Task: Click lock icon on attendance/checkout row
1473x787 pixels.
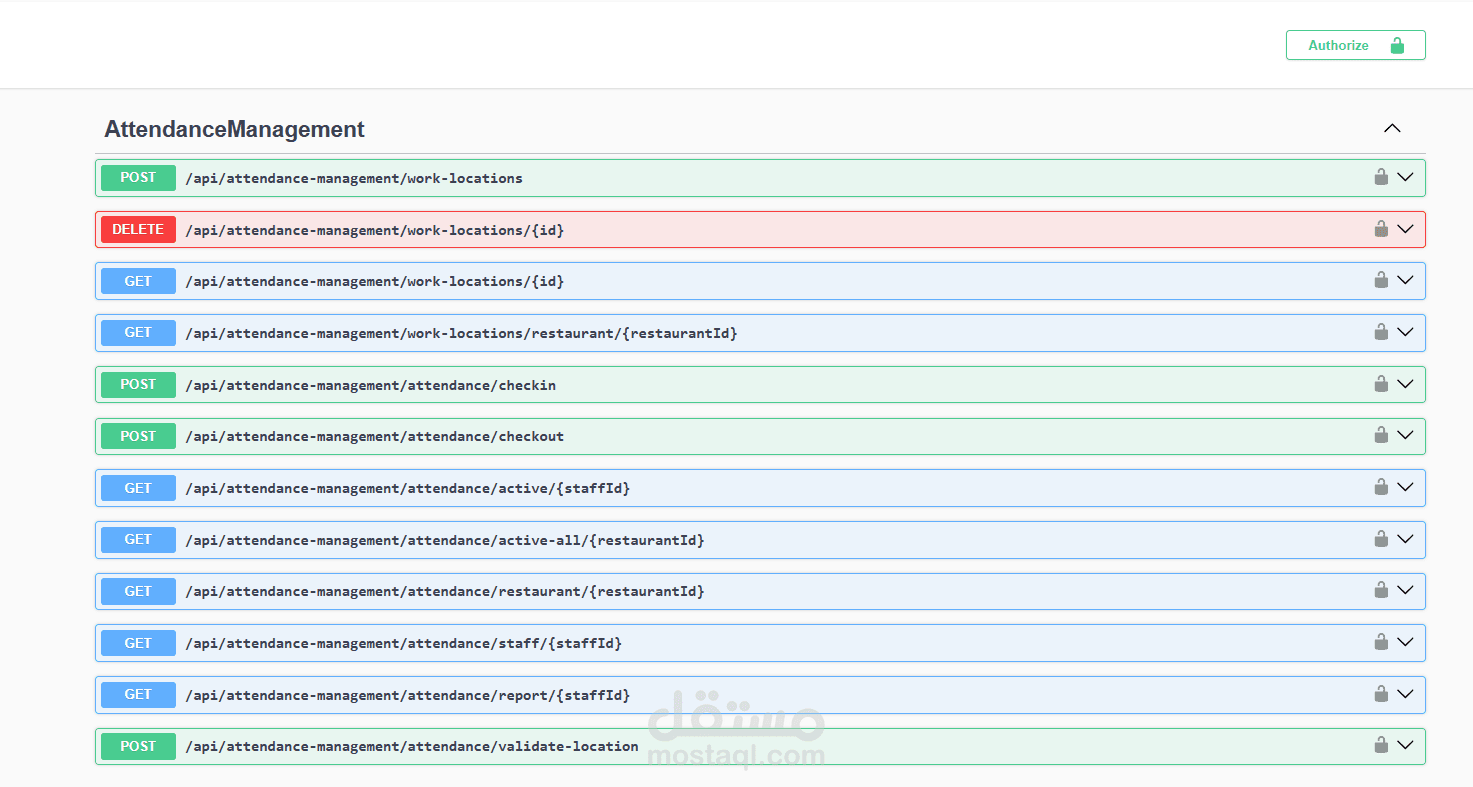Action: coord(1381,435)
